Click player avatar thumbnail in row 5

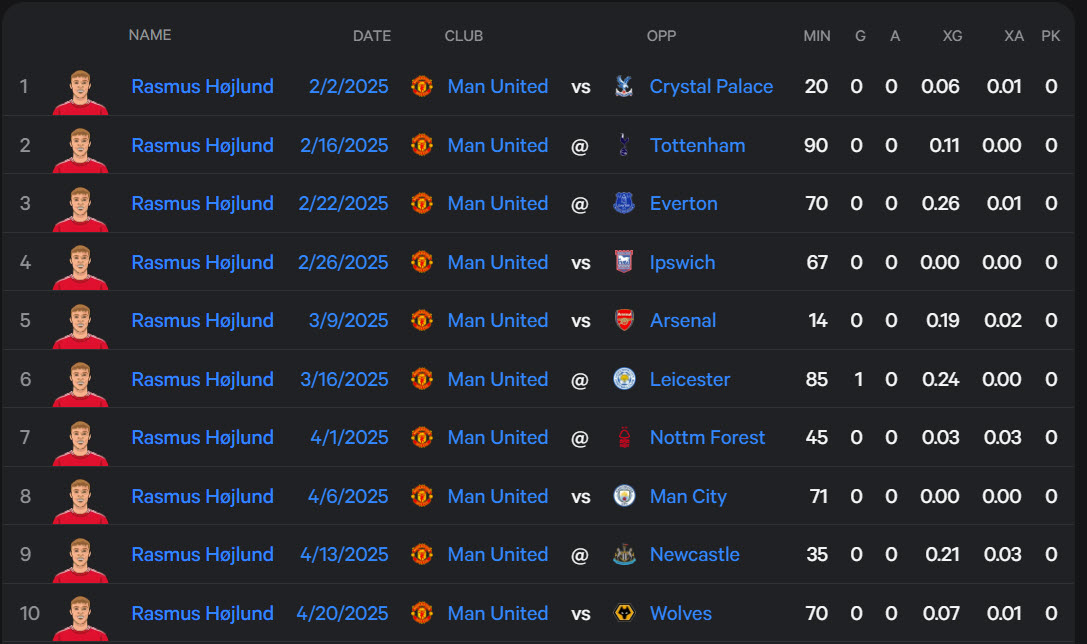80,326
